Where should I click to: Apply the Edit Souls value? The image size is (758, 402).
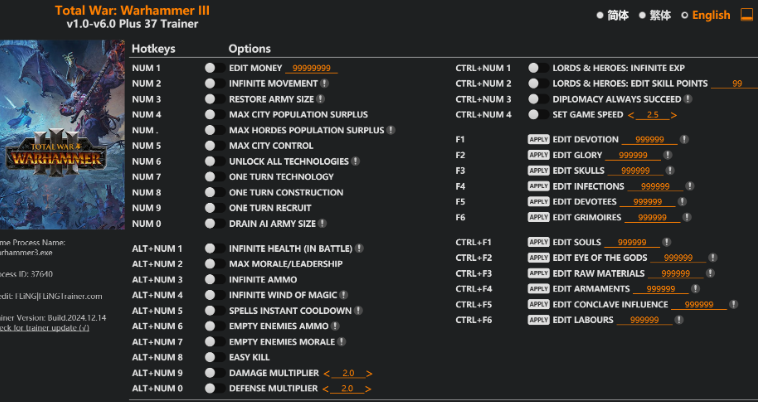click(539, 242)
